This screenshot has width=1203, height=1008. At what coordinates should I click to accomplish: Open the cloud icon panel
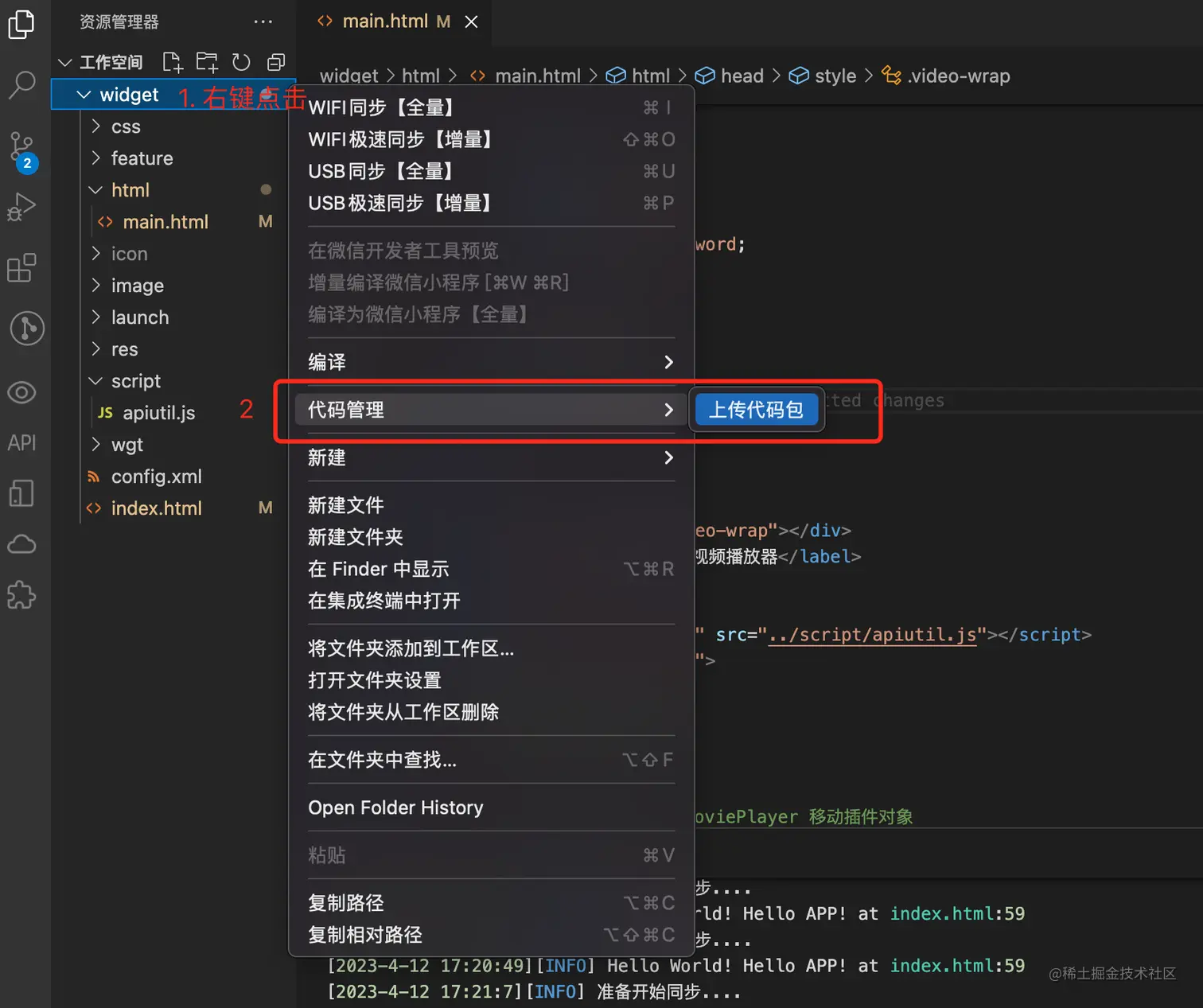pyautogui.click(x=21, y=544)
